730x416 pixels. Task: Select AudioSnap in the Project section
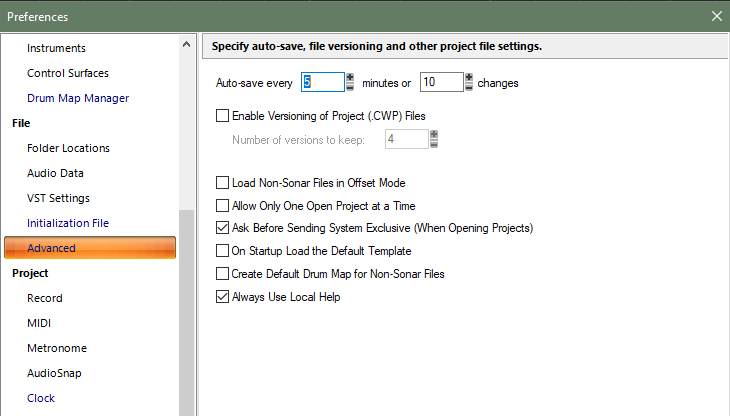[55, 373]
